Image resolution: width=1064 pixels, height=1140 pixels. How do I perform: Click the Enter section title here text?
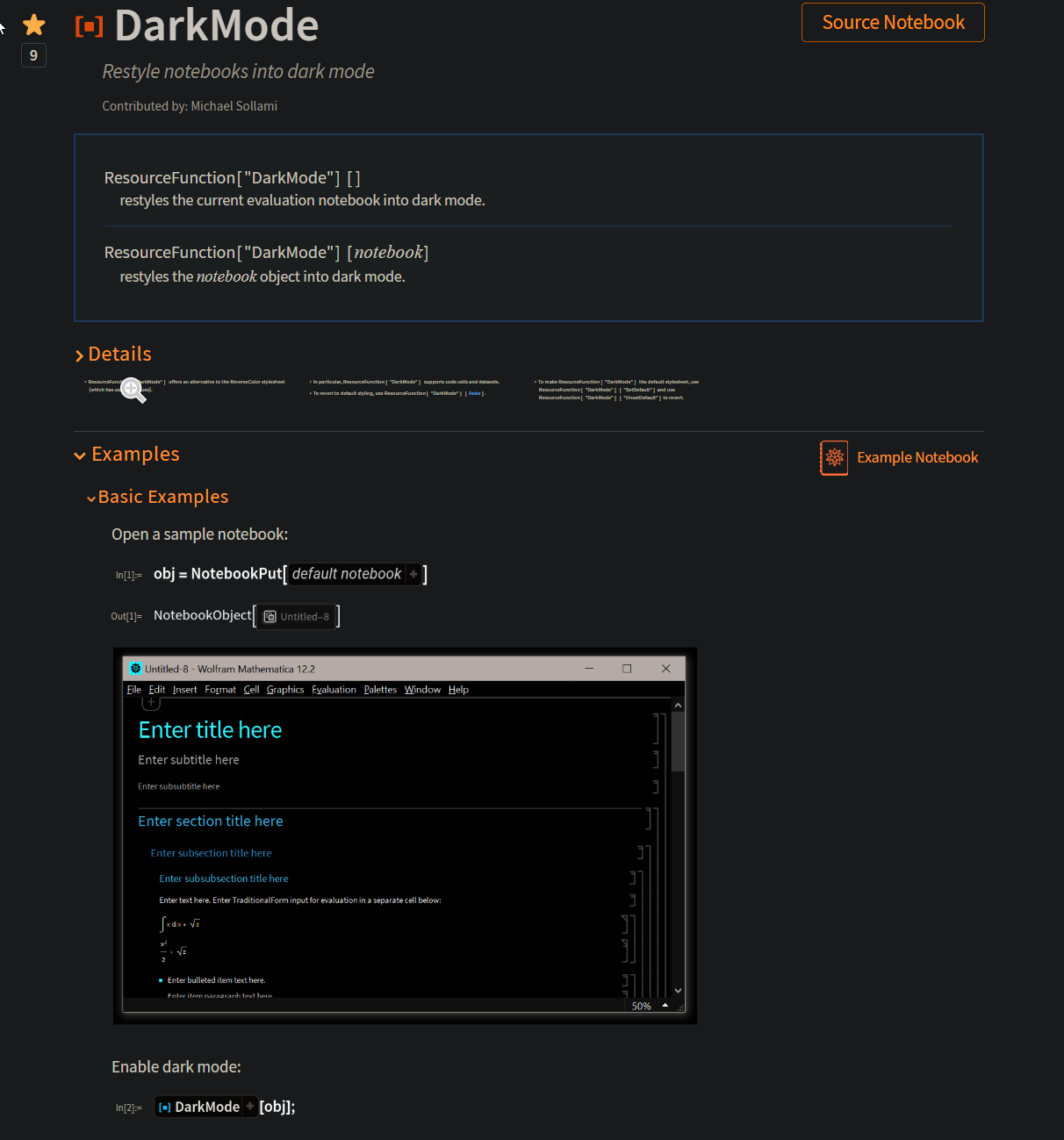[211, 821]
